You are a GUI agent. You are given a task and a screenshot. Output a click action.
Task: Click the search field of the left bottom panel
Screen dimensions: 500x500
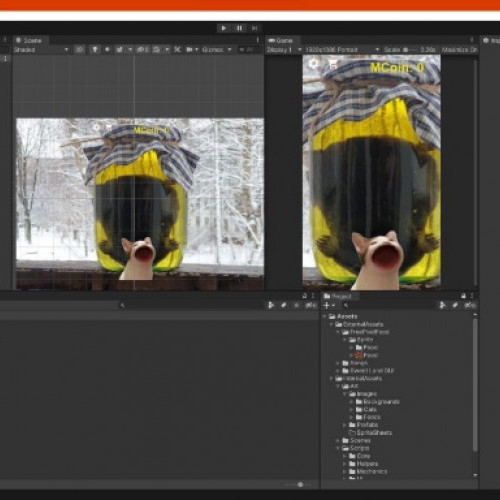click(x=192, y=305)
